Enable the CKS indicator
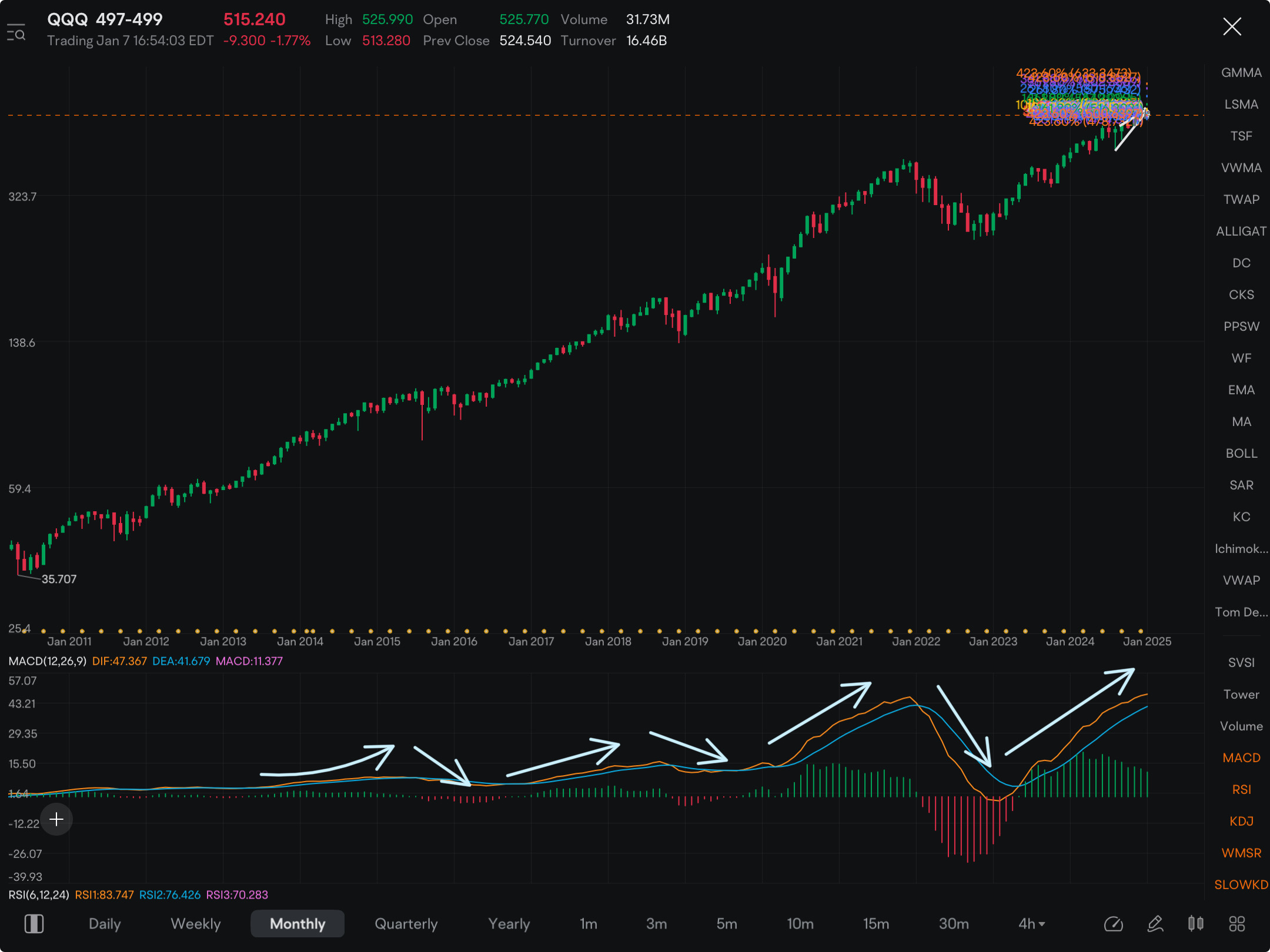The image size is (1270, 952). point(1241,294)
